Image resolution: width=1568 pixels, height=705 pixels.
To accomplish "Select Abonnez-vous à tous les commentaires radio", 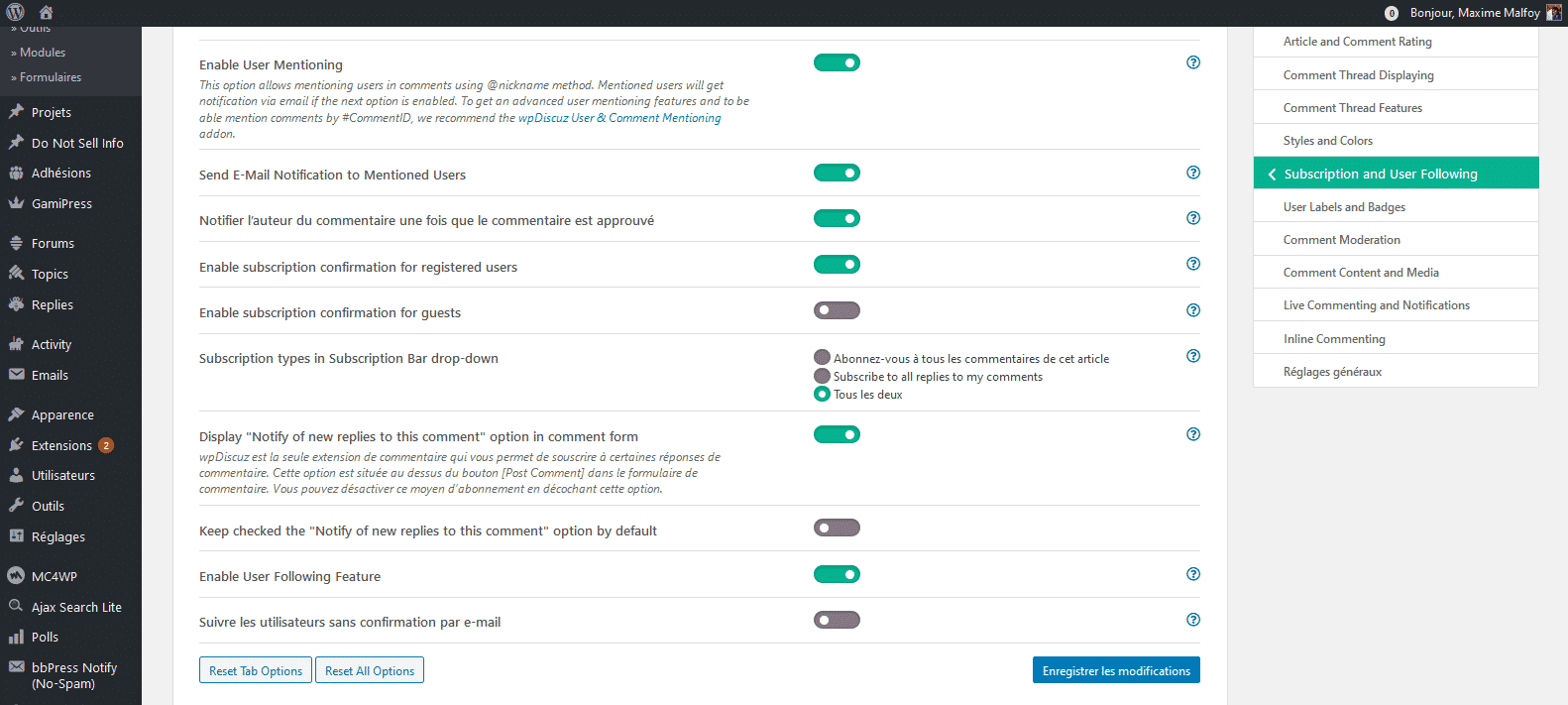I will (822, 357).
